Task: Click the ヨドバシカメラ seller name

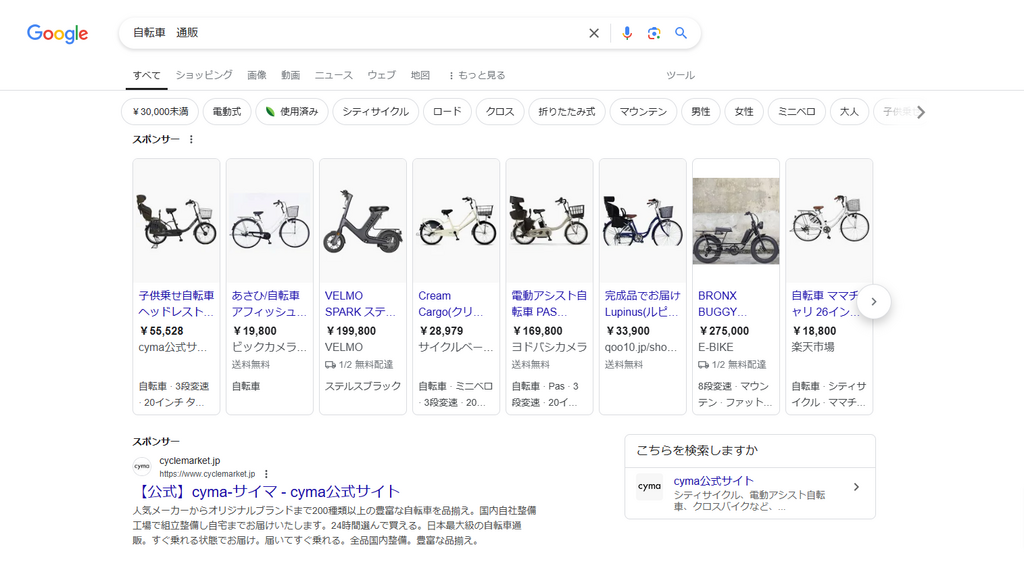Action: pos(549,347)
